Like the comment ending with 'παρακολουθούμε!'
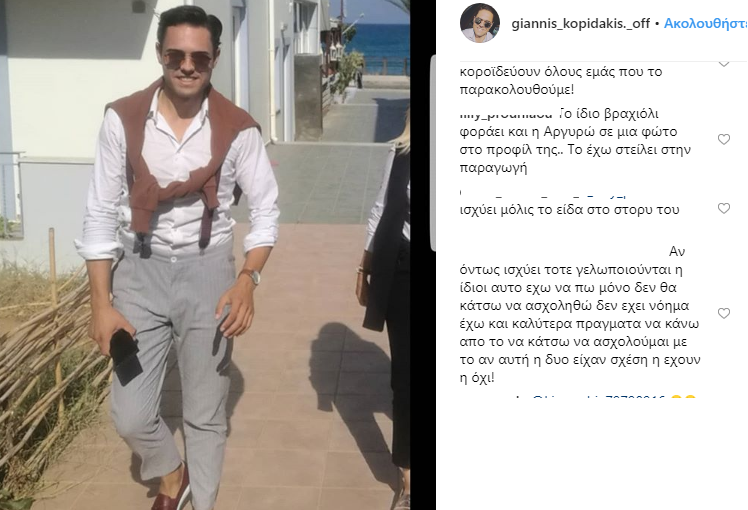 coord(724,63)
